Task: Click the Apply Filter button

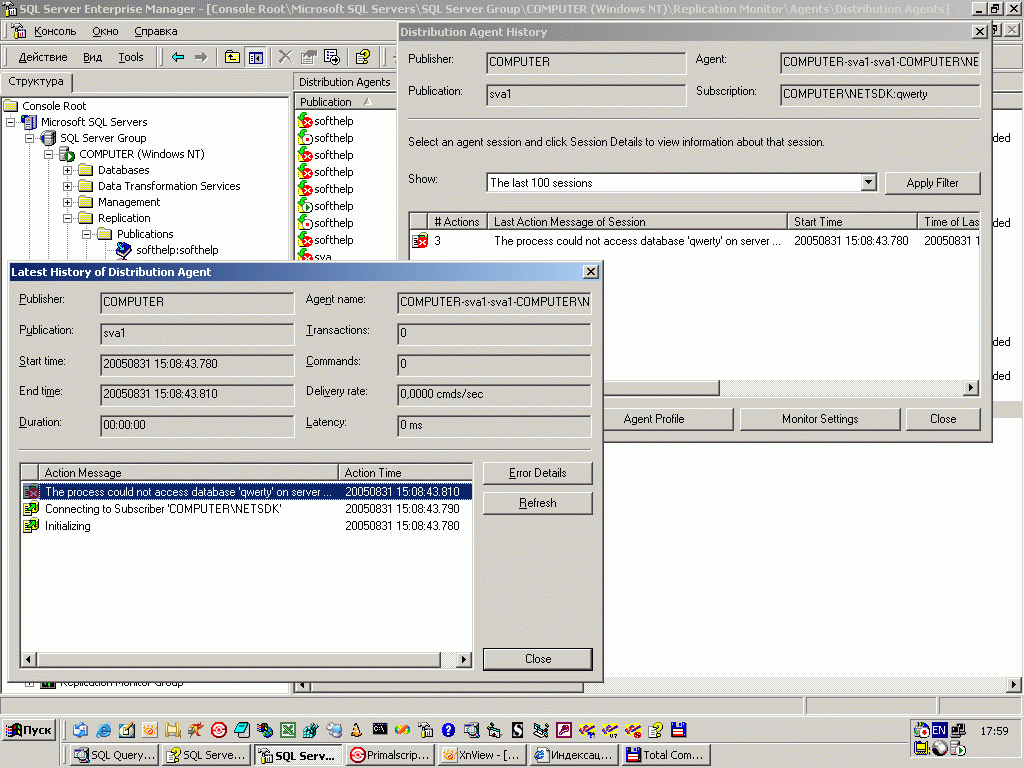Action: click(932, 183)
